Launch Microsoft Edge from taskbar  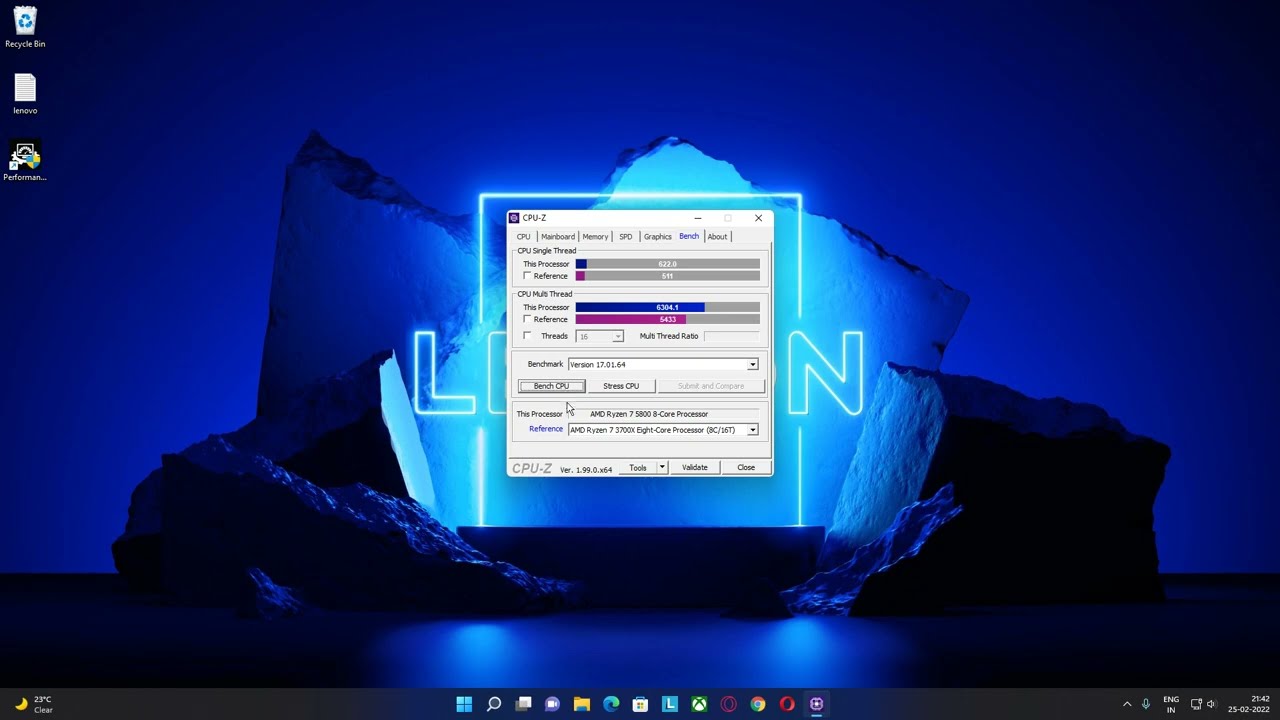(x=611, y=704)
